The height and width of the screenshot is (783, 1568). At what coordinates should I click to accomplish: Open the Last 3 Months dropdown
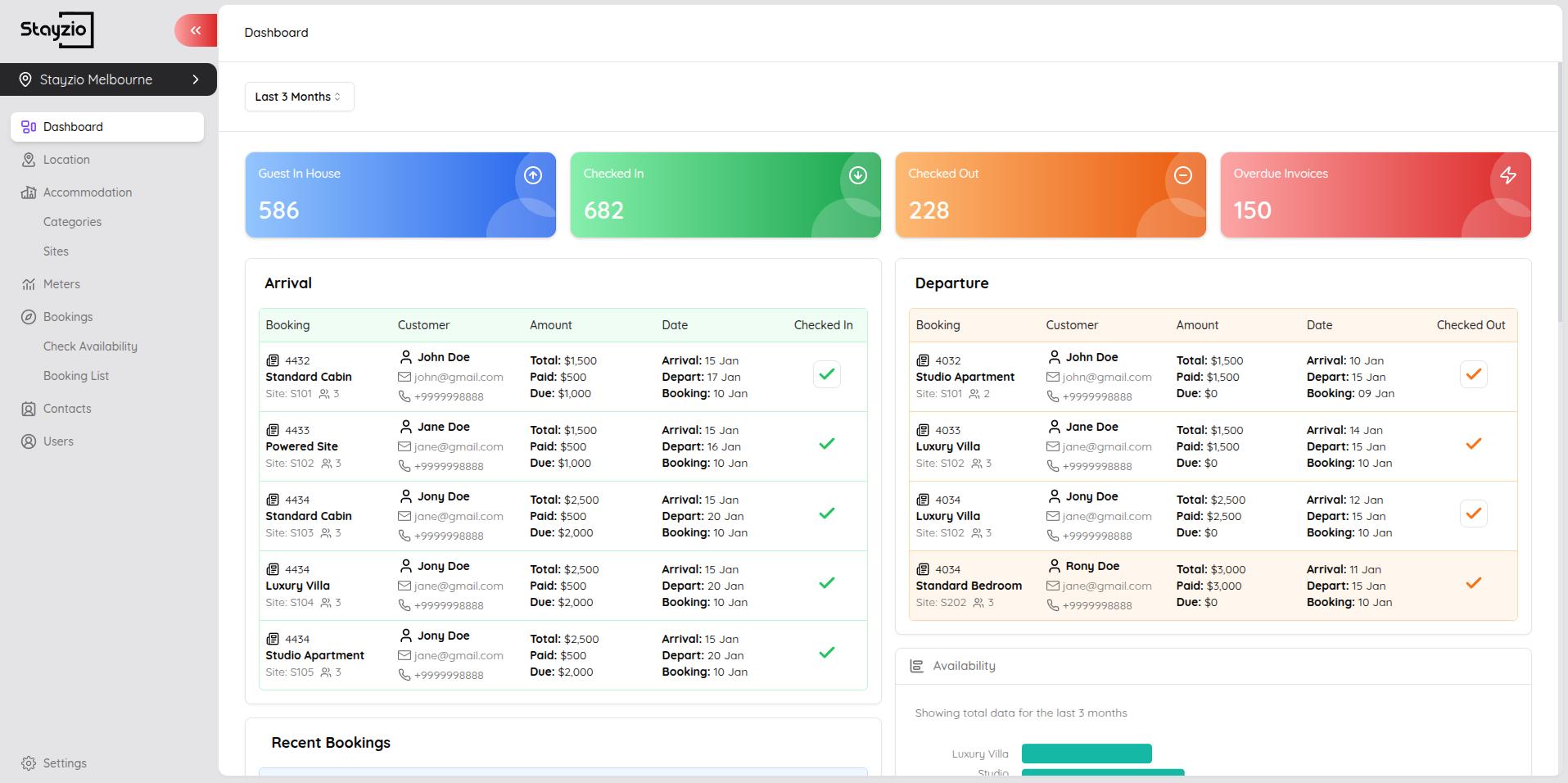(x=299, y=97)
